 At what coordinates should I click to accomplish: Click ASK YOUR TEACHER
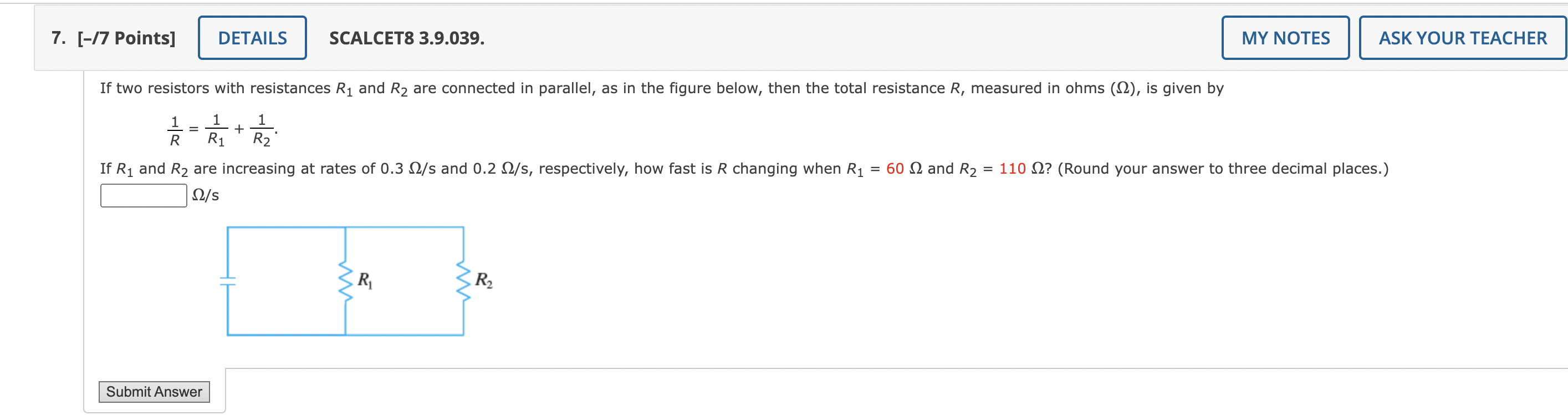[1462, 37]
